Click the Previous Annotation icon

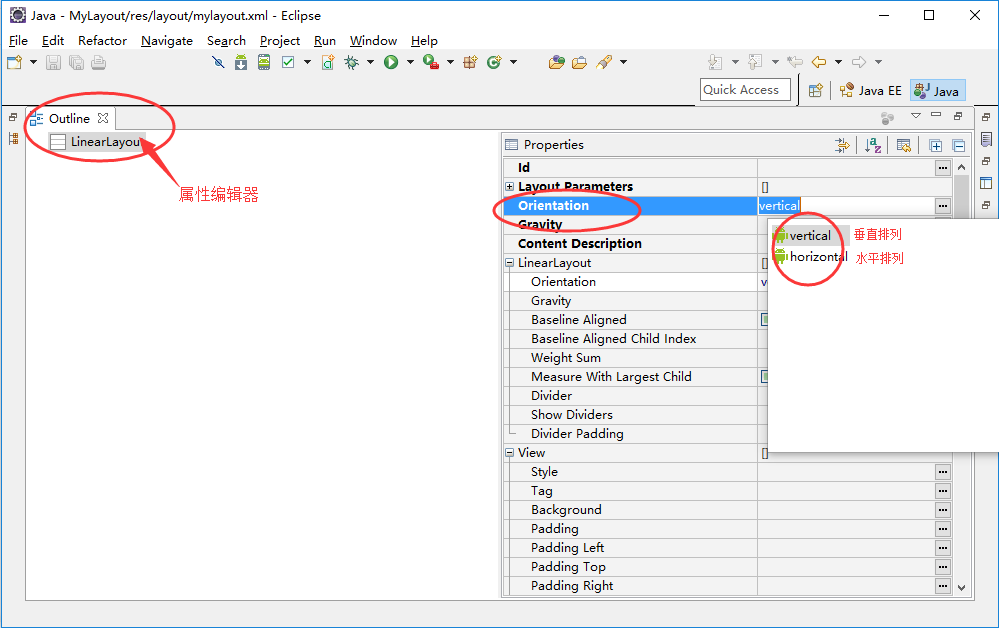756,62
